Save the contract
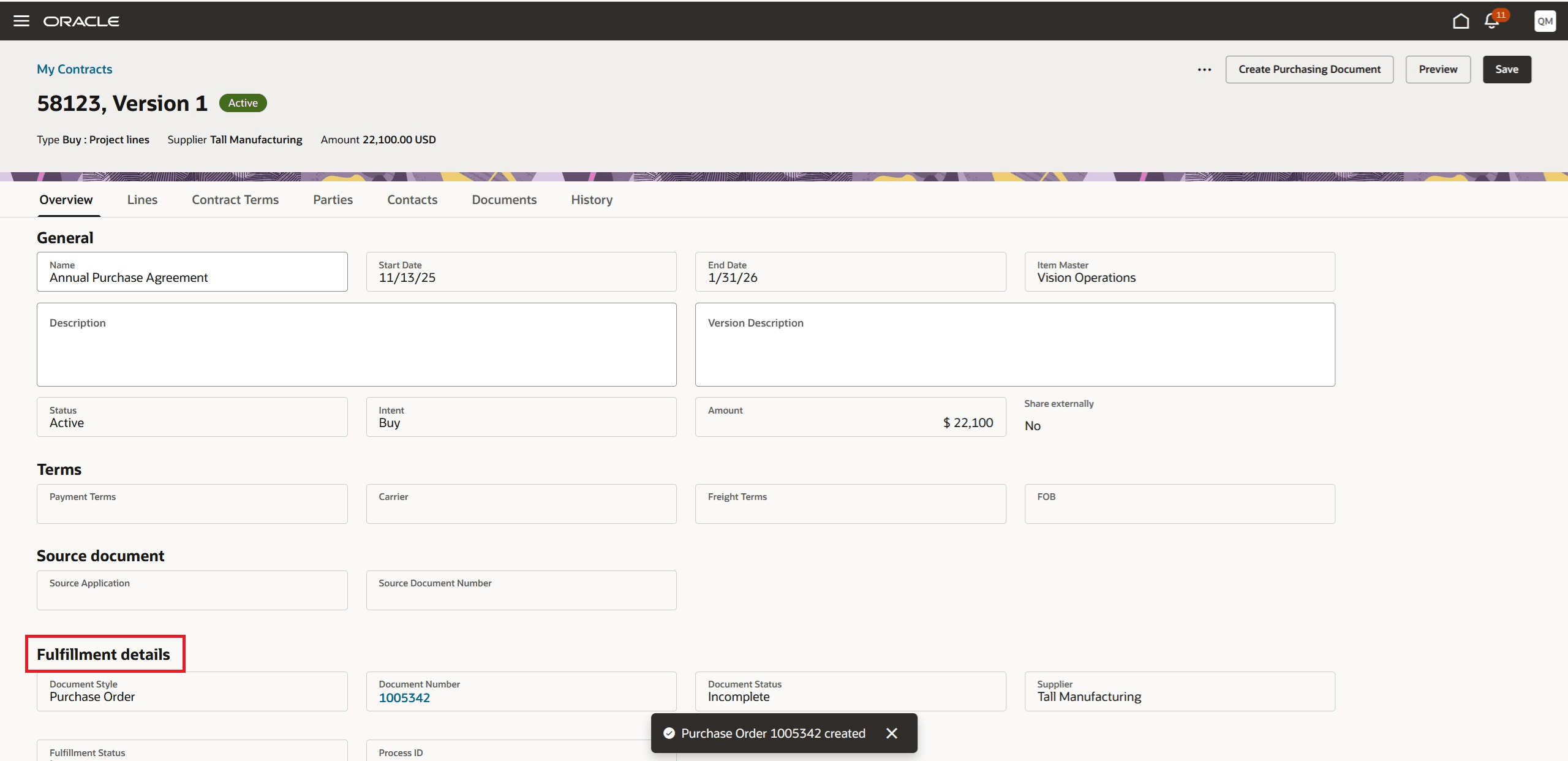The width and height of the screenshot is (1568, 761). click(1507, 70)
